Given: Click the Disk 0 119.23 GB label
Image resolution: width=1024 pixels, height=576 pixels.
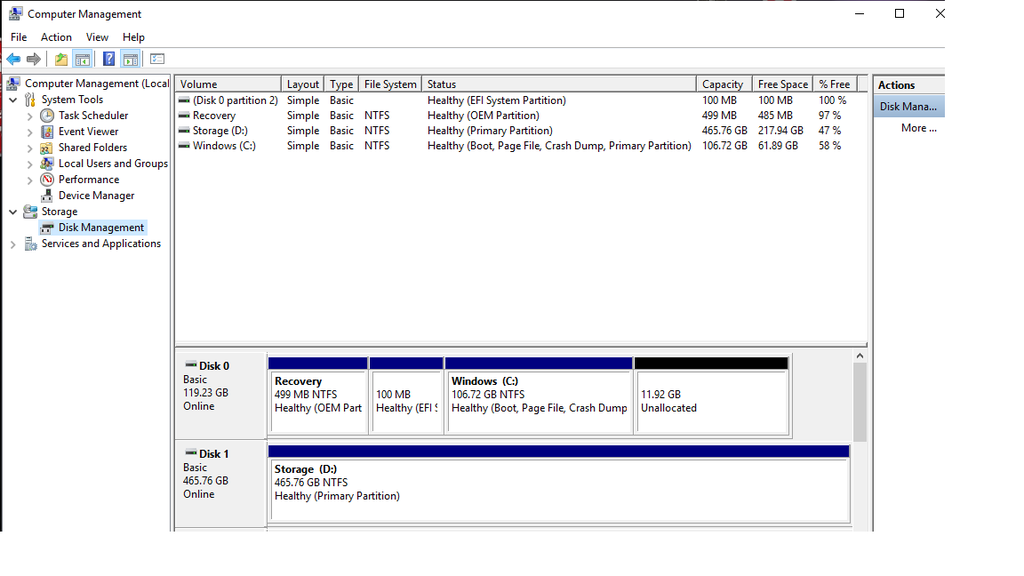Looking at the screenshot, I should coord(206,392).
